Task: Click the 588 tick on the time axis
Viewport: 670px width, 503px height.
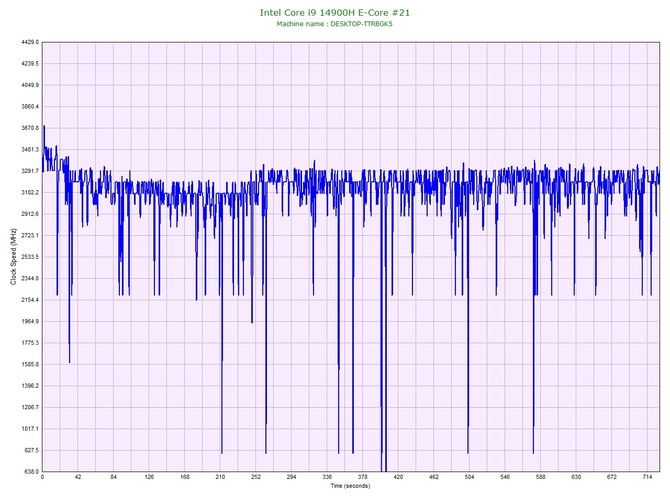Action: (541, 477)
